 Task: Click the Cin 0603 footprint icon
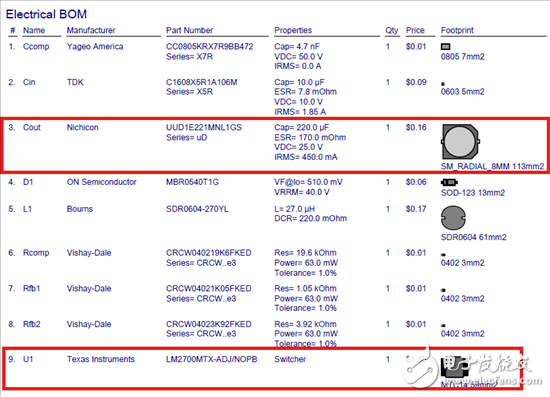coord(443,84)
